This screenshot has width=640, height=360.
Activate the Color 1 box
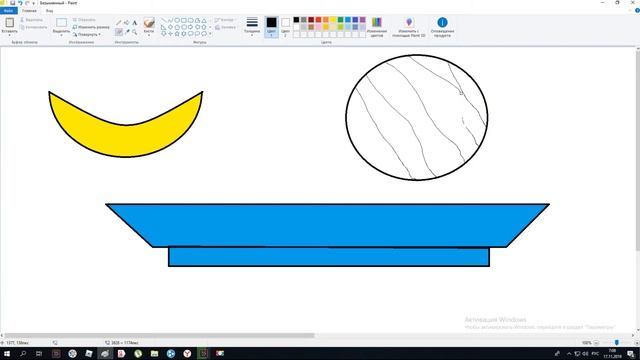(x=271, y=27)
